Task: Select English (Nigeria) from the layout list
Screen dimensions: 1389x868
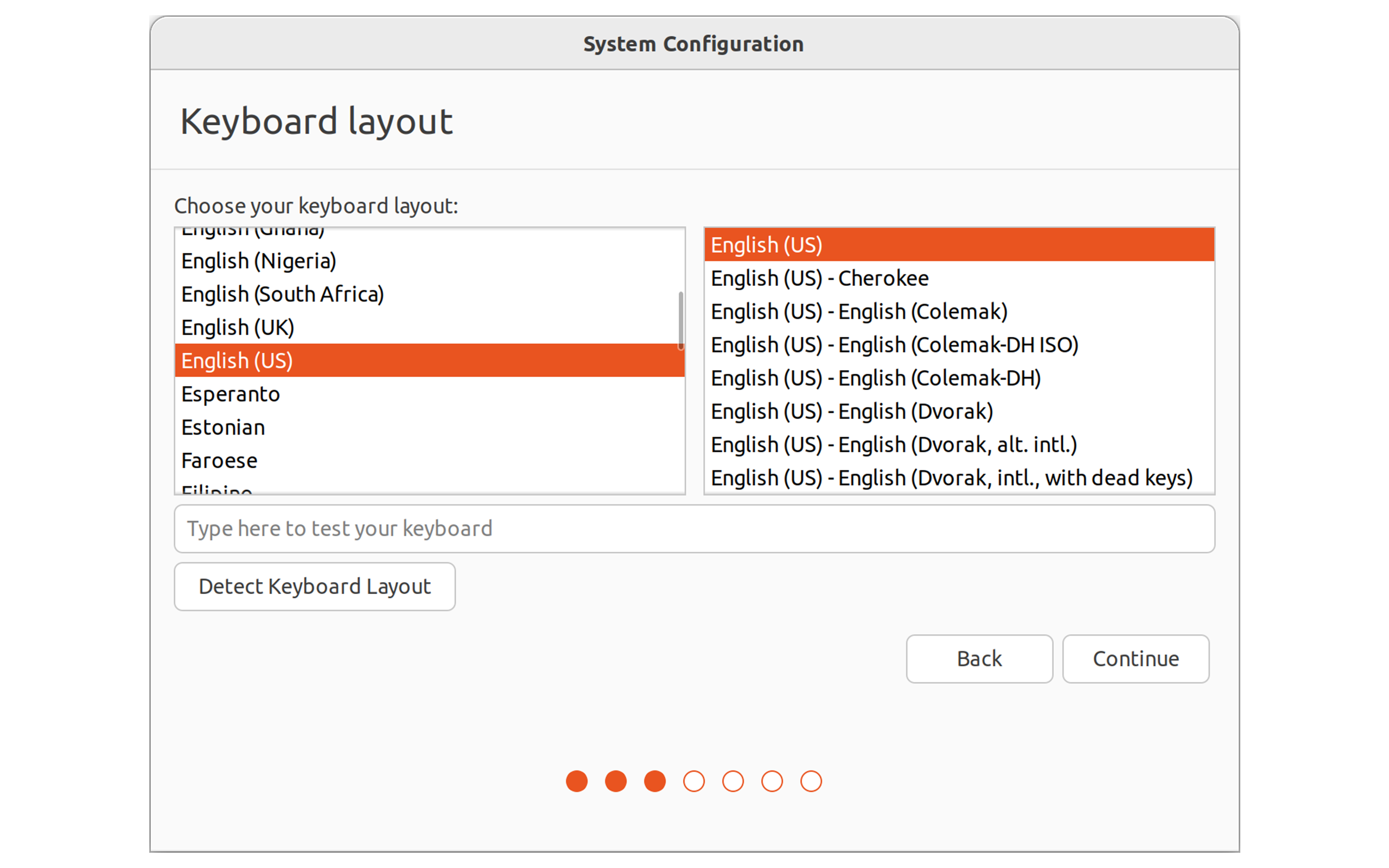Action: (x=258, y=260)
